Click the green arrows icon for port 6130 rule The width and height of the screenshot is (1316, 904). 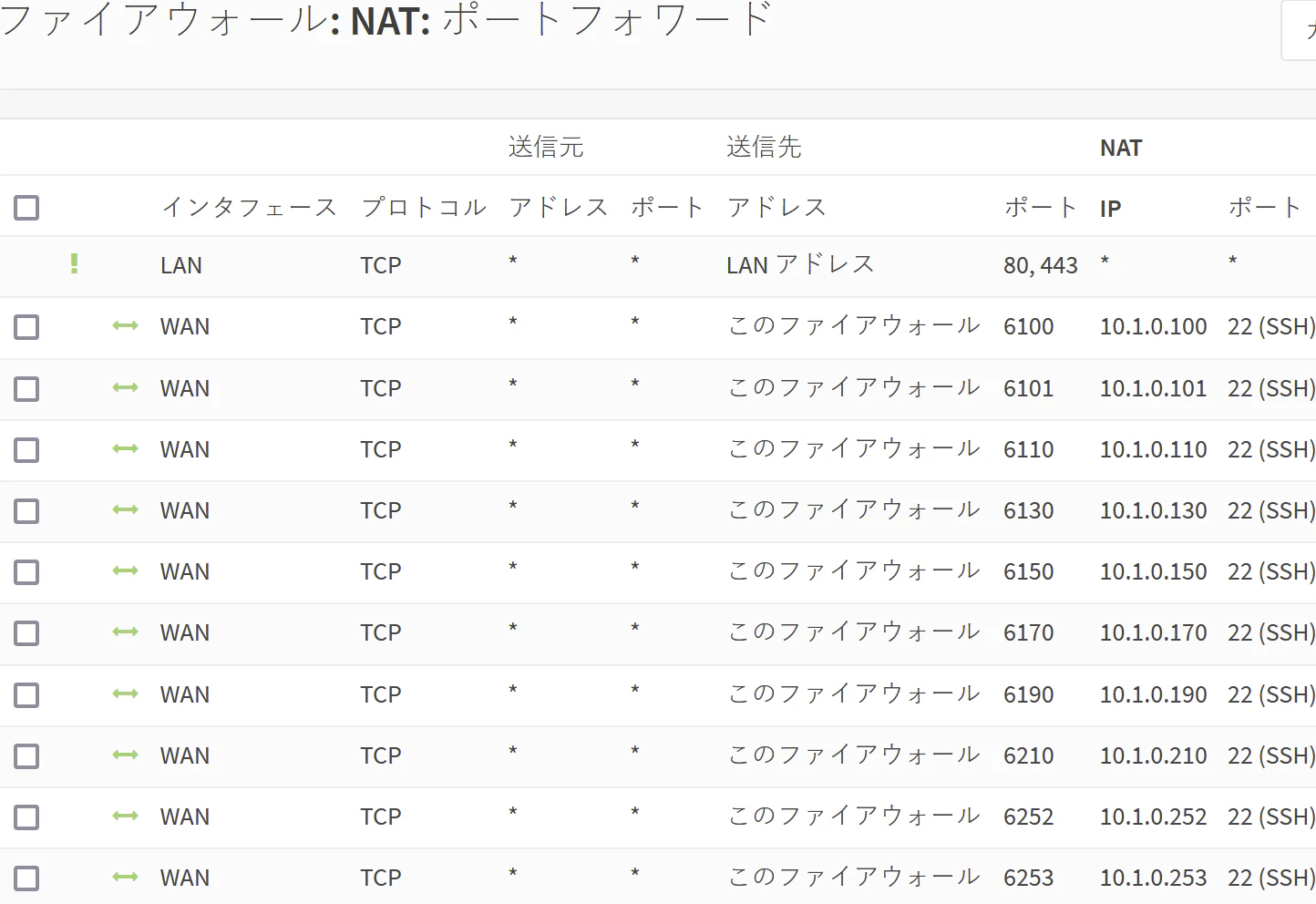pyautogui.click(x=125, y=509)
